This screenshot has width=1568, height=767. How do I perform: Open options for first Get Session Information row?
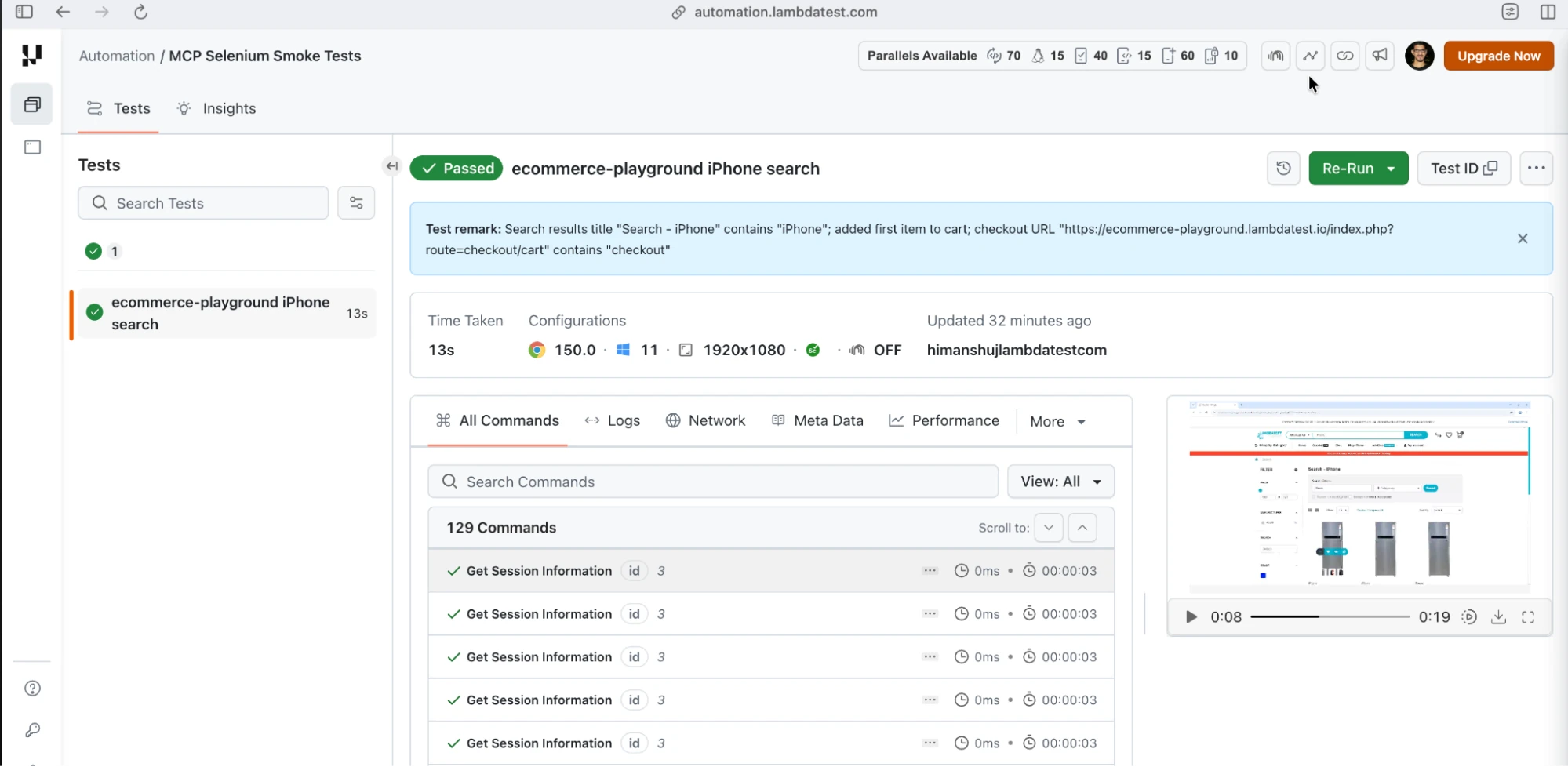(x=930, y=571)
